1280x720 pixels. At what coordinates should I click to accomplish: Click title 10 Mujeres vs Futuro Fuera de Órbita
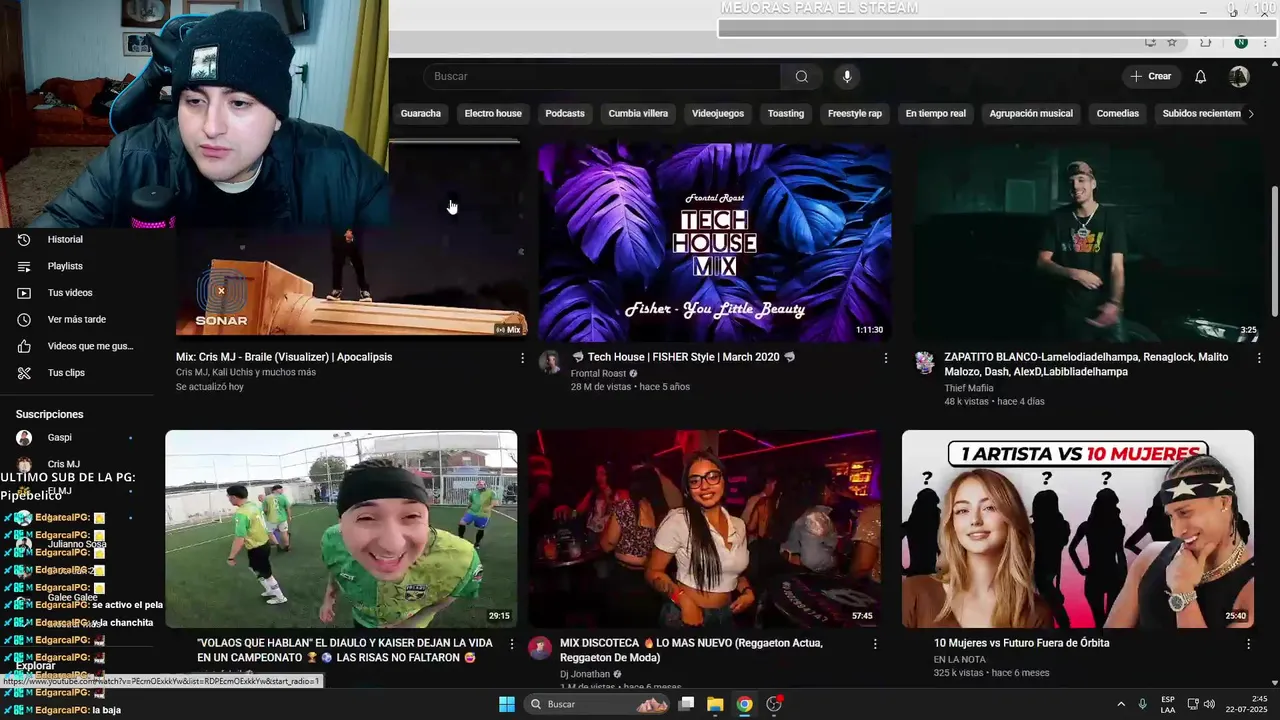(1021, 644)
